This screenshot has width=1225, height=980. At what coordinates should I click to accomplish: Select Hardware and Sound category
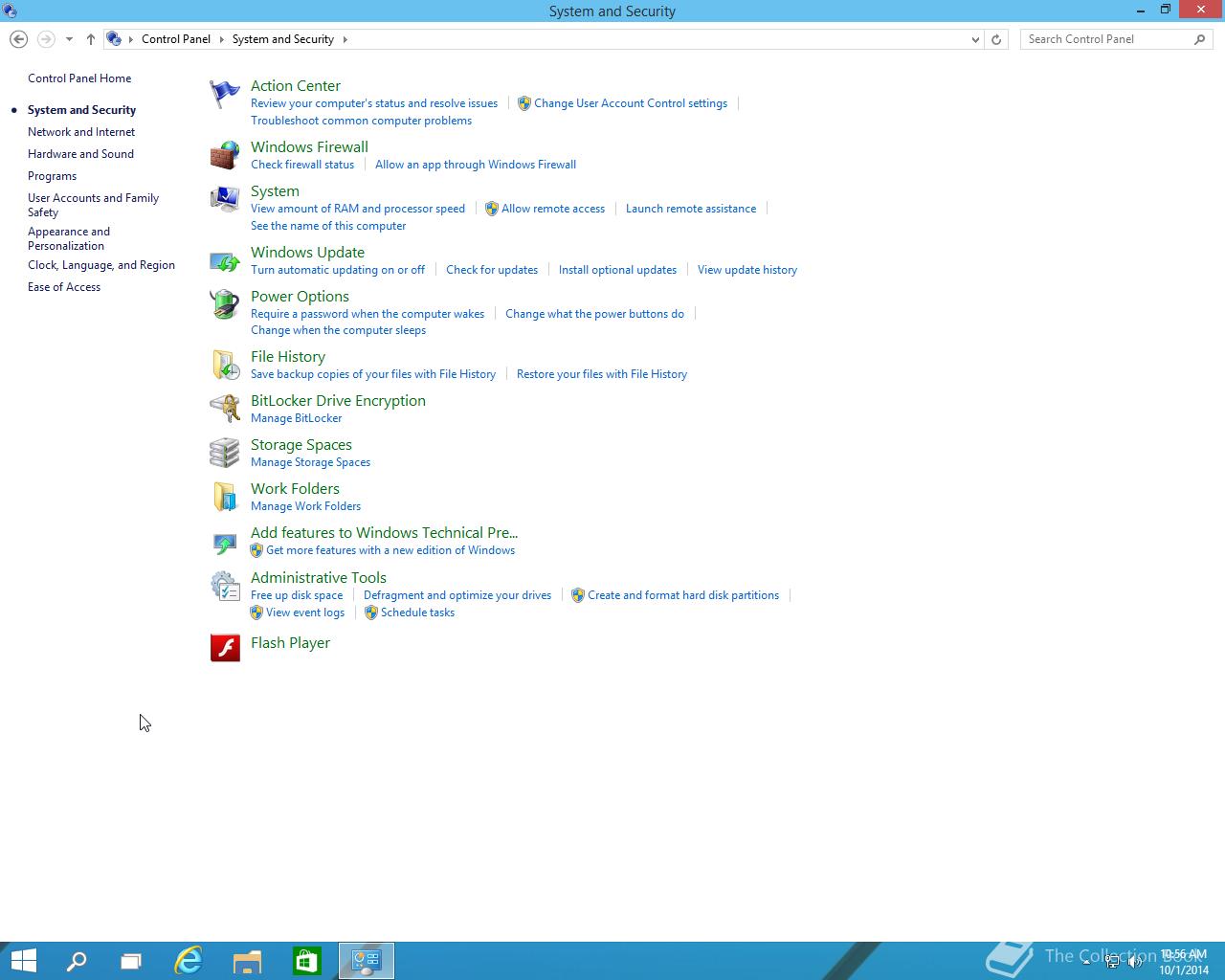tap(80, 154)
